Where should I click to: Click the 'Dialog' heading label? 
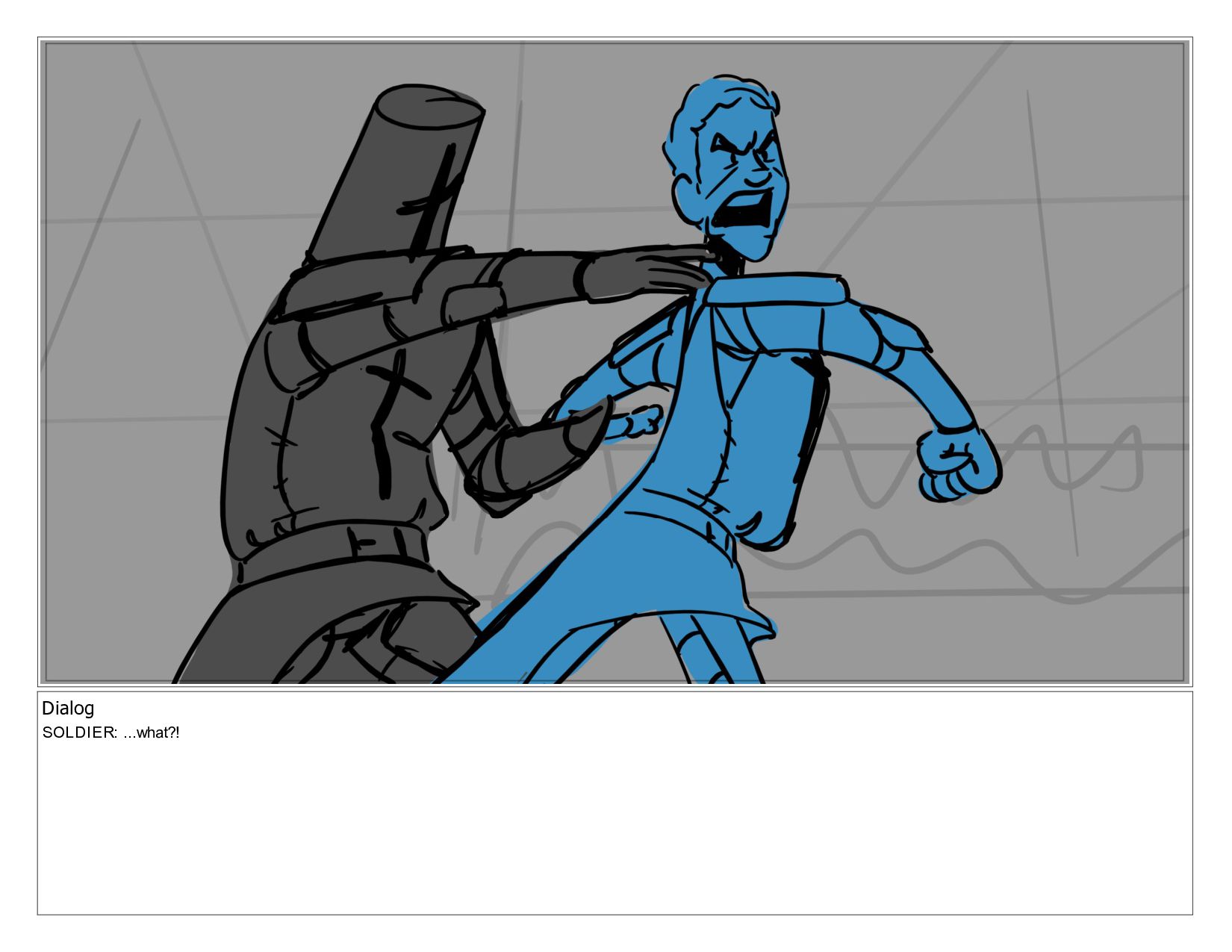tap(68, 709)
